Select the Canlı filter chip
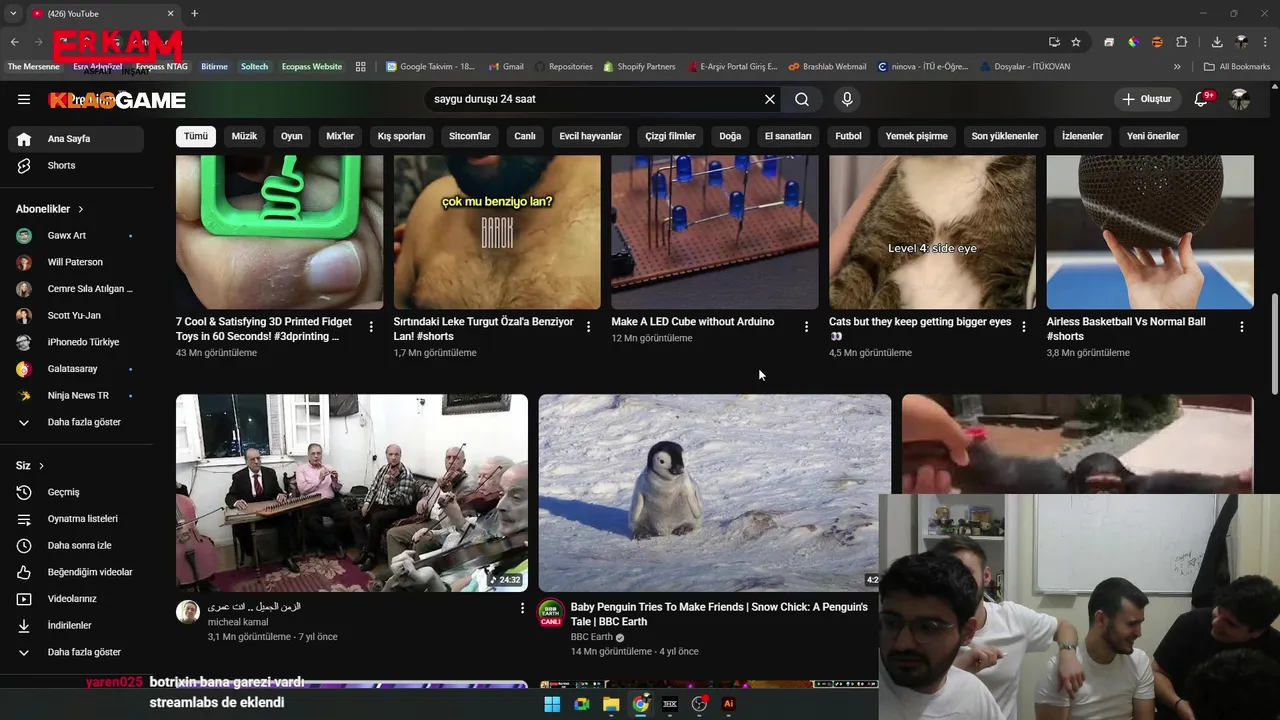Image resolution: width=1280 pixels, height=720 pixels. click(x=525, y=136)
